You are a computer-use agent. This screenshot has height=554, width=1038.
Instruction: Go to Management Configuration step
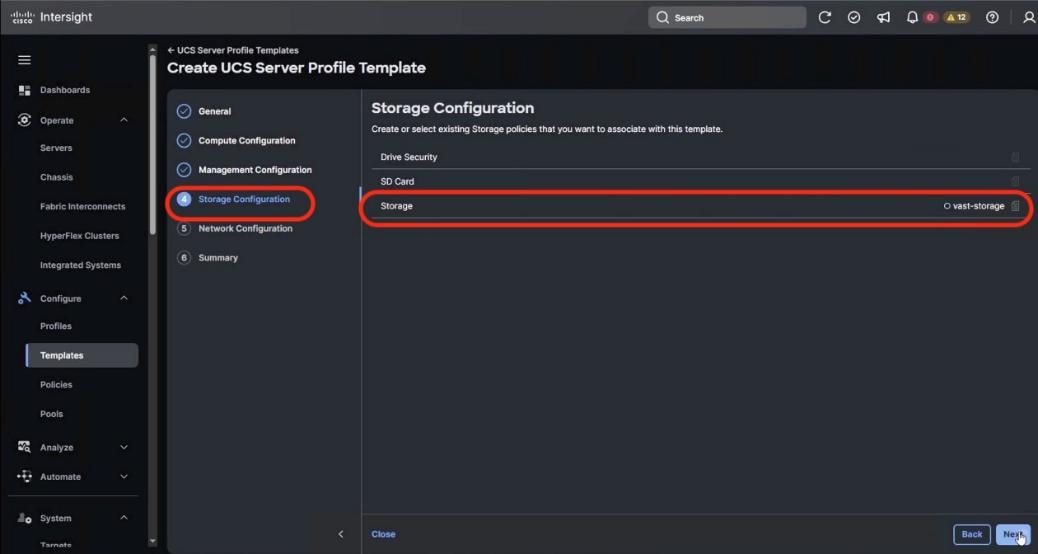click(x=255, y=170)
